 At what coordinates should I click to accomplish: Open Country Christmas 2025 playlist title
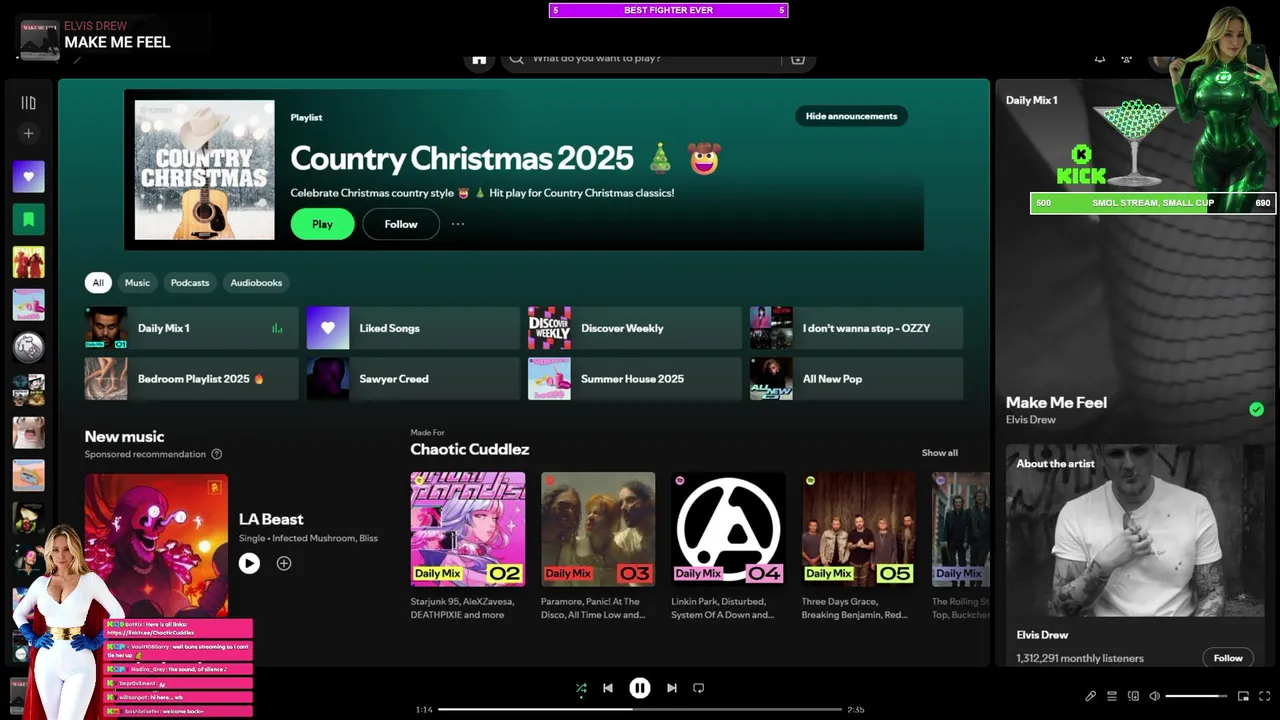click(462, 158)
